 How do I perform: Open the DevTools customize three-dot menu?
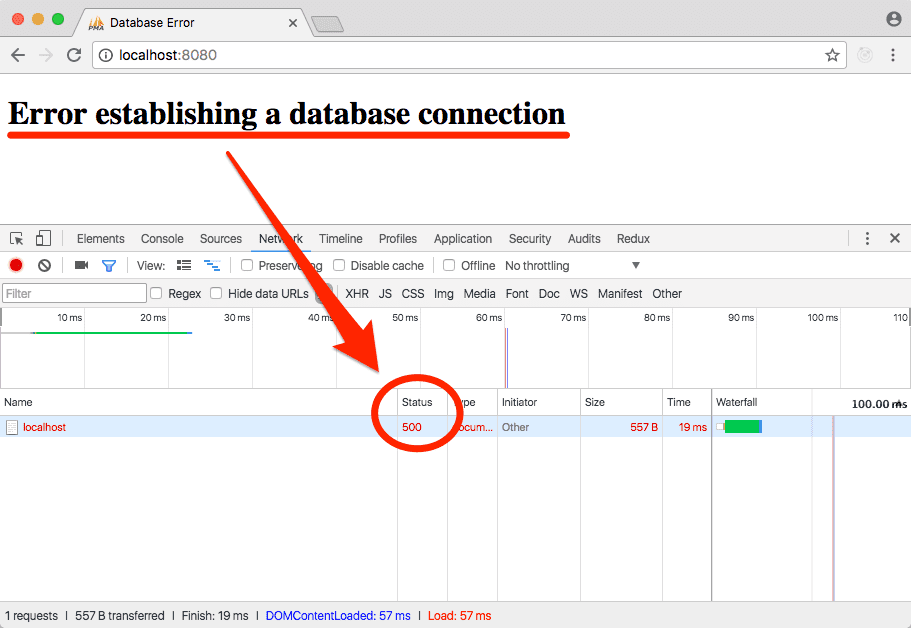coord(867,238)
